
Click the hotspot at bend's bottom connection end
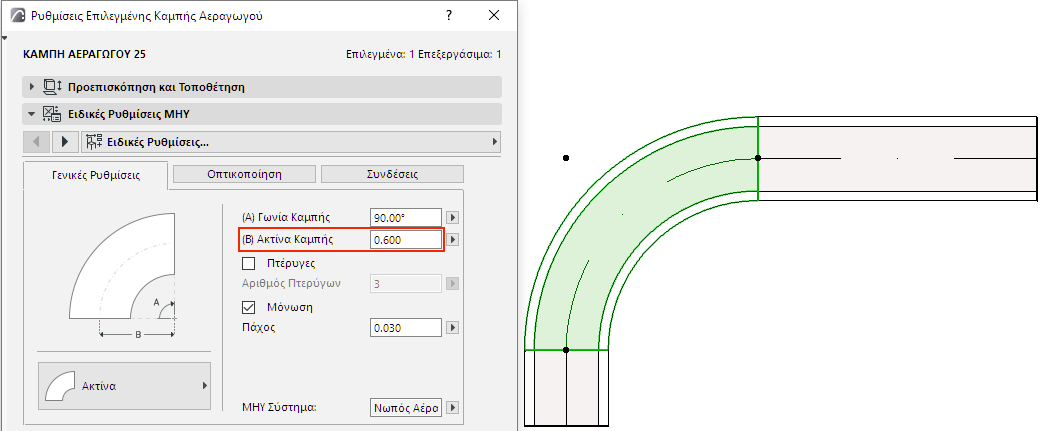pos(566,349)
